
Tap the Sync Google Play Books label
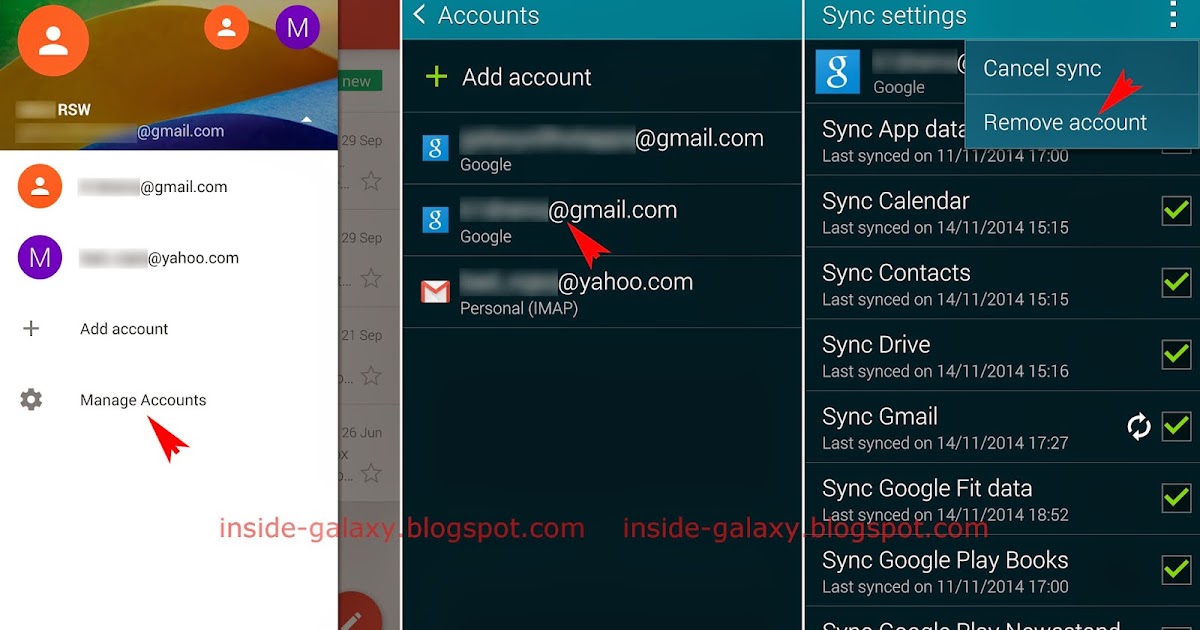pos(945,561)
